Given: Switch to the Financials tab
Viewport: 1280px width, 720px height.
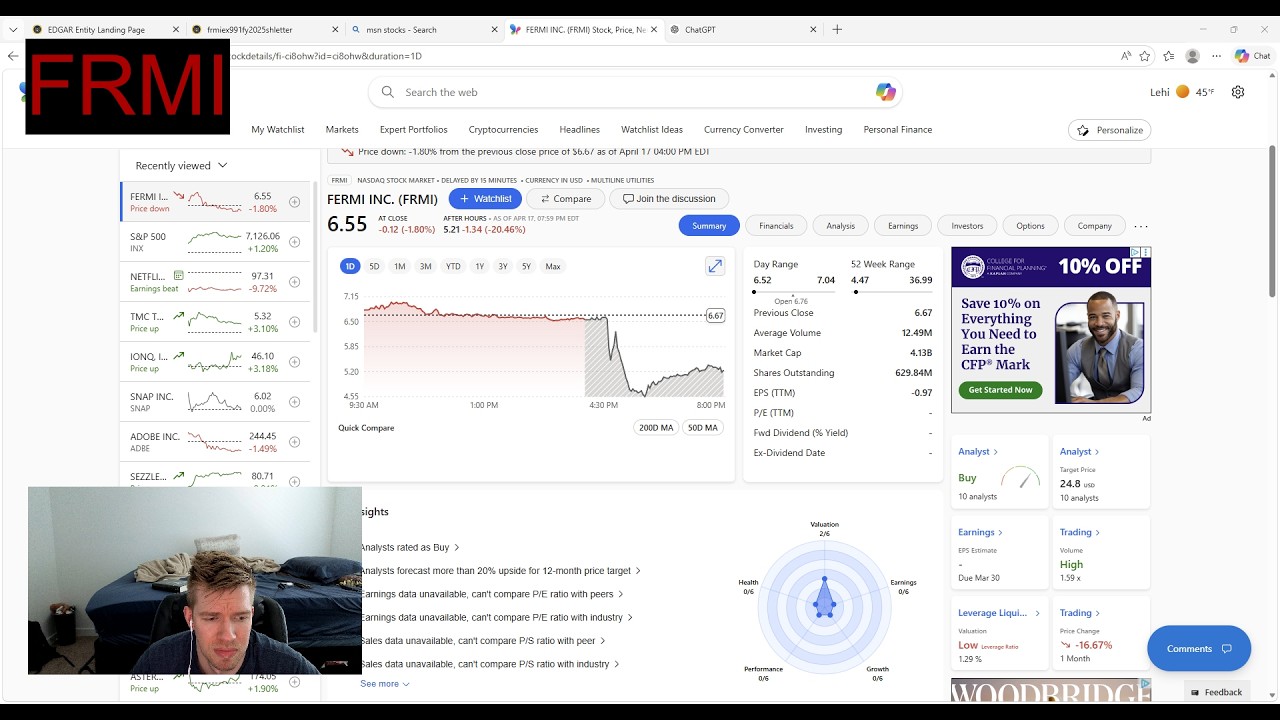Looking at the screenshot, I should pos(776,226).
